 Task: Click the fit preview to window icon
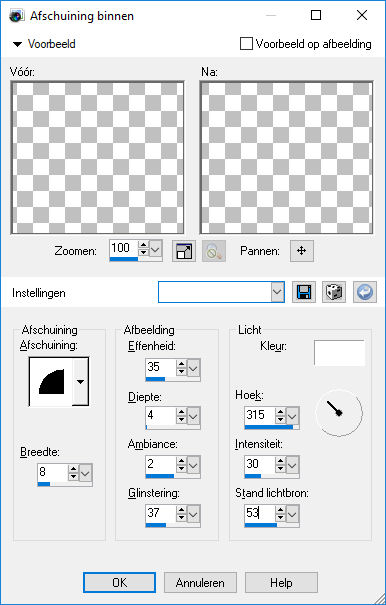click(184, 251)
